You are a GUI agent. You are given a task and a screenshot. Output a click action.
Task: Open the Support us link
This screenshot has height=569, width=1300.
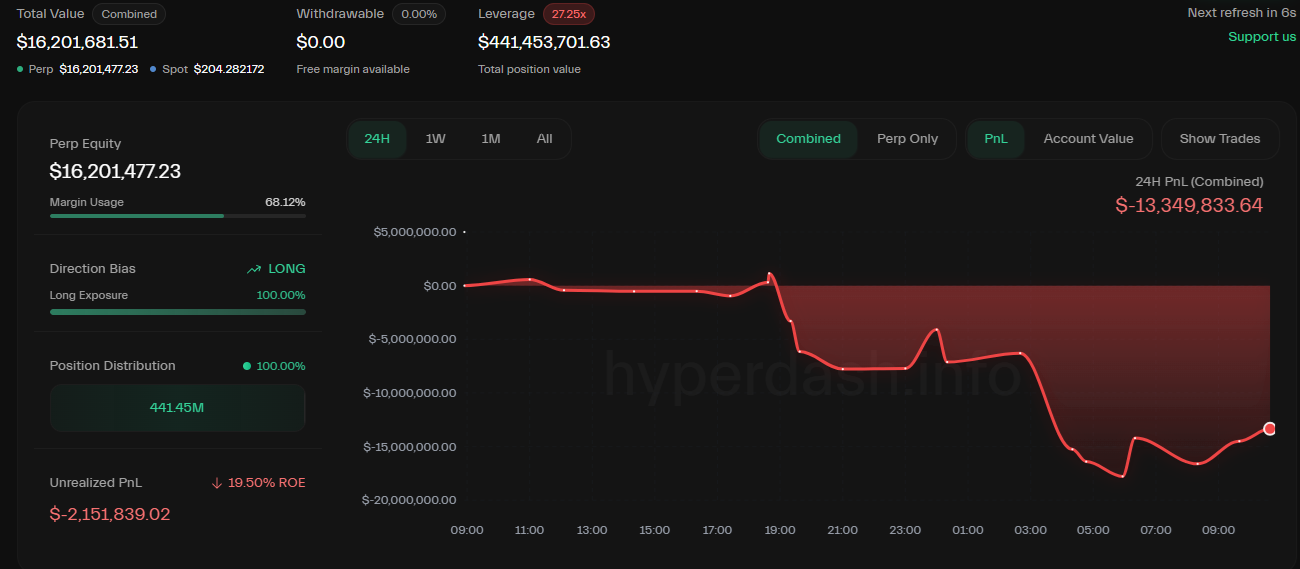click(x=1262, y=37)
